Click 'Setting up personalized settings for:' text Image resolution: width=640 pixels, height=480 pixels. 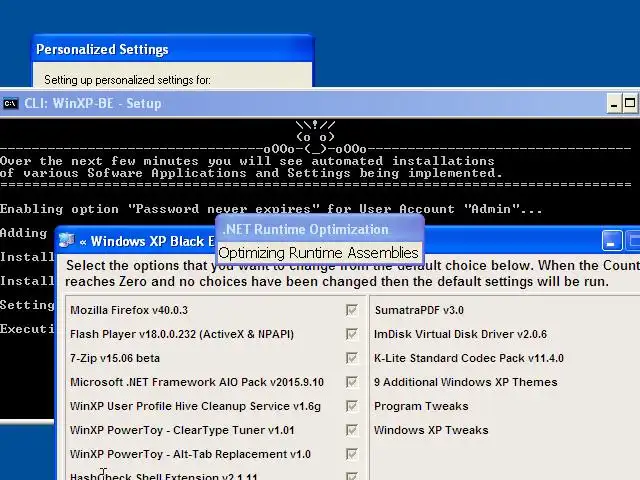[x=127, y=80]
